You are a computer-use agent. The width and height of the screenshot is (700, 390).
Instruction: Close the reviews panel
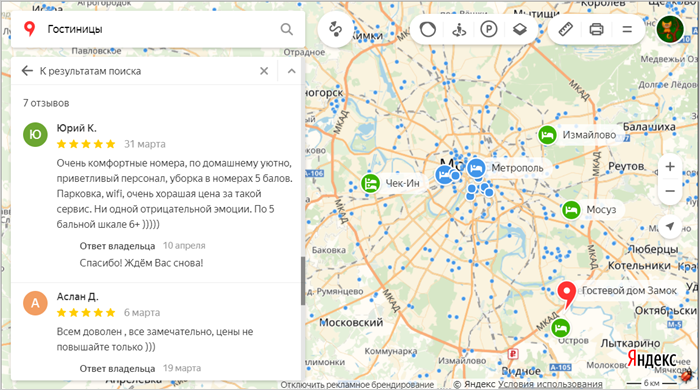[264, 71]
